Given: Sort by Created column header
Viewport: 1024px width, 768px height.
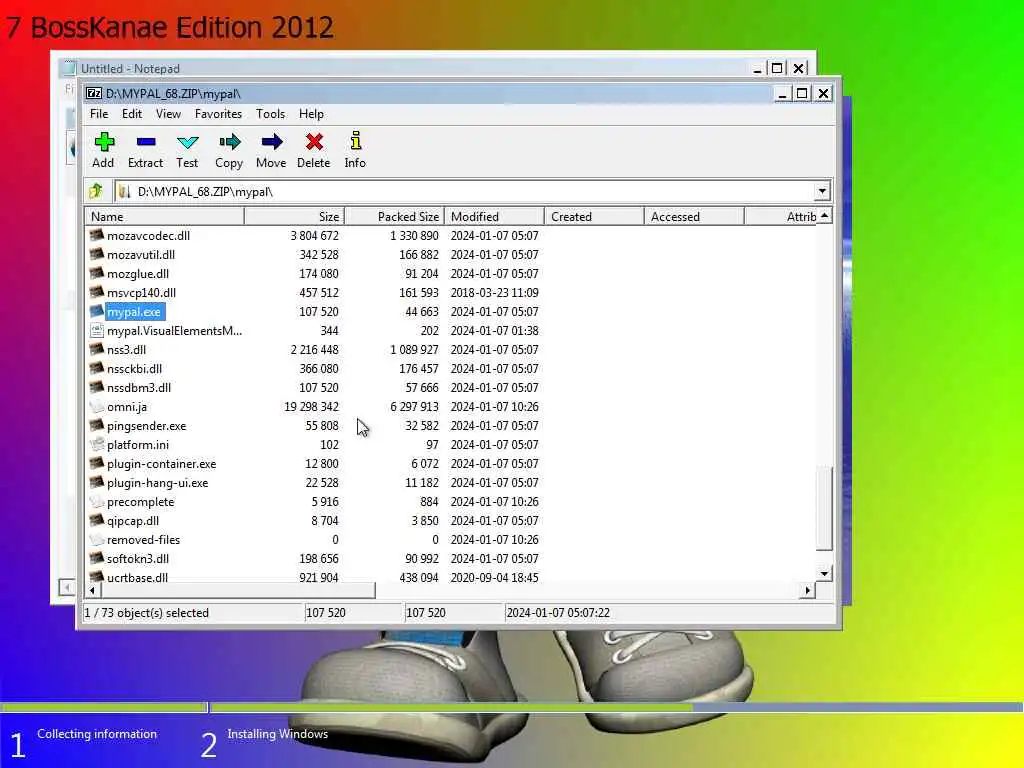Looking at the screenshot, I should click(594, 216).
